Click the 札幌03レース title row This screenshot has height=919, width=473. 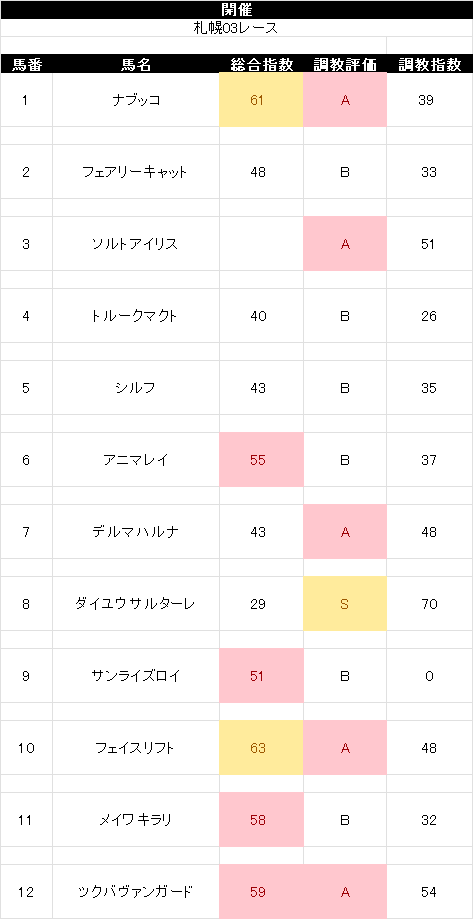(x=236, y=28)
